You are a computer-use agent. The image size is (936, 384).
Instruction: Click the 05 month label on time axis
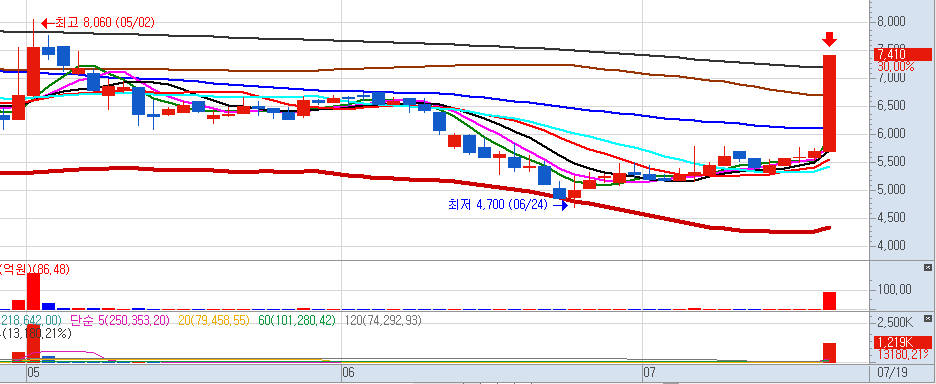33,373
